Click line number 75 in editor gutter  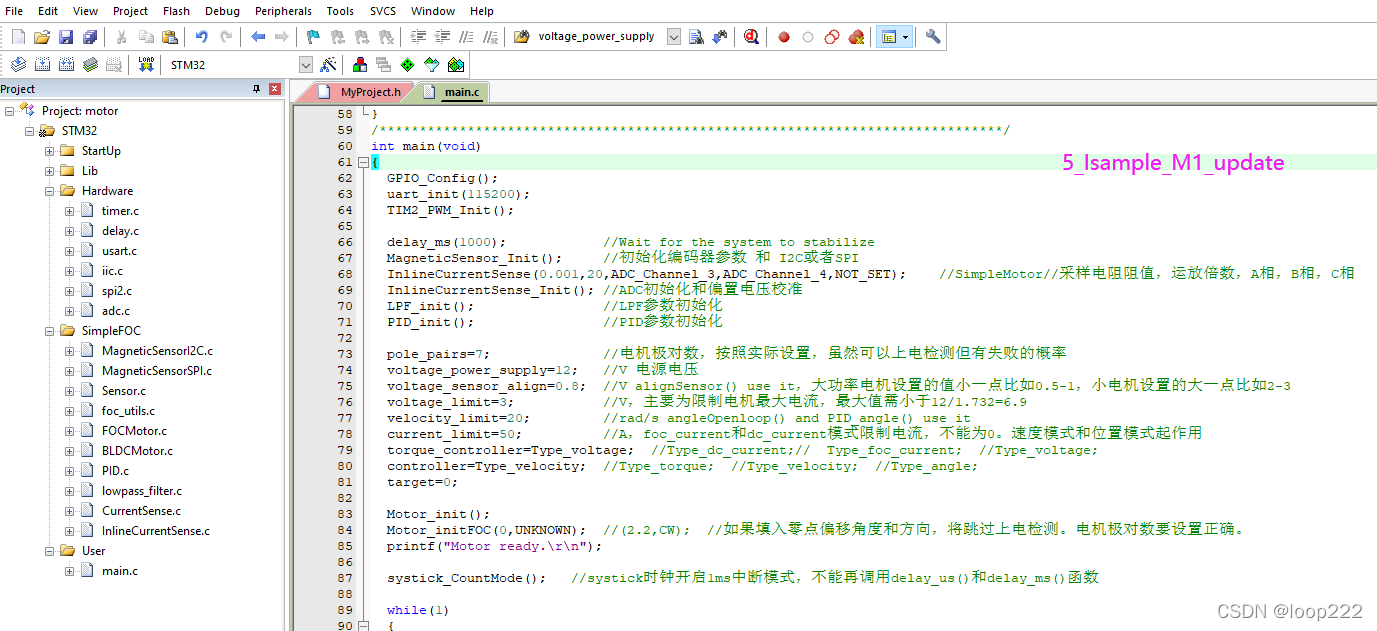(345, 386)
